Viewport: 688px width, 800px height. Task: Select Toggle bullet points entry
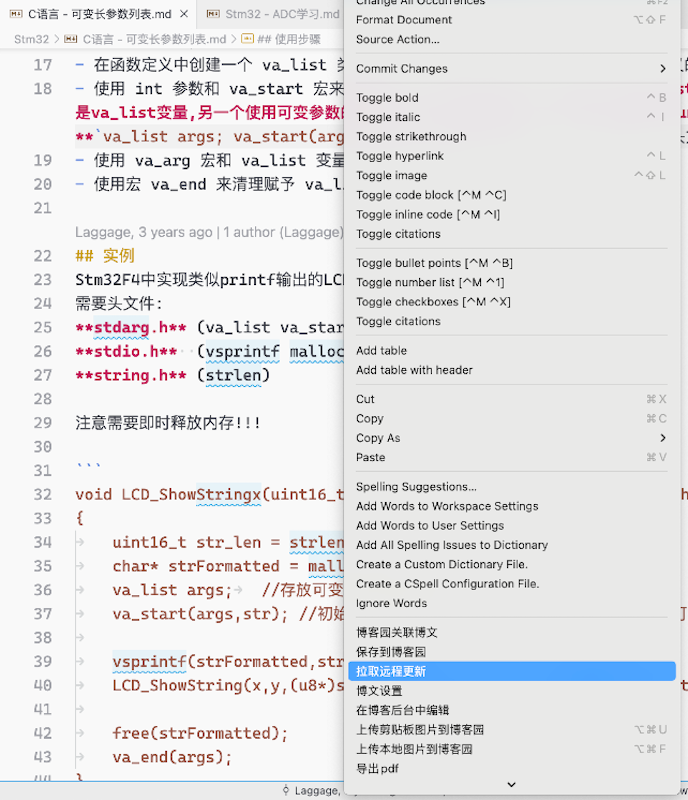(x=511, y=263)
